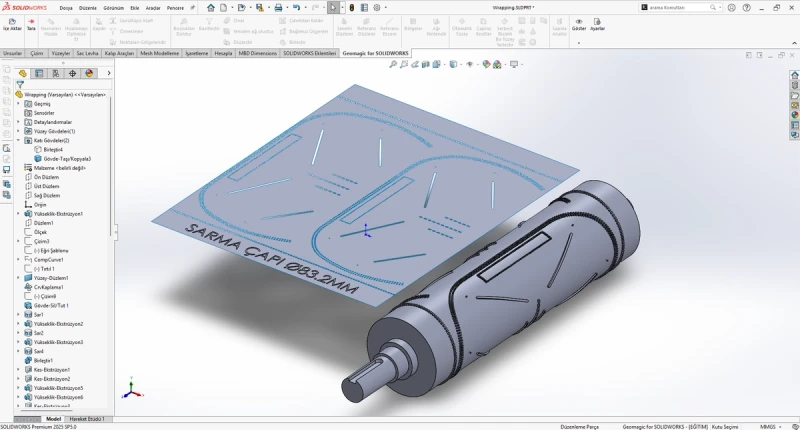This screenshot has height=430, width=800.
Task: Print using the printer icon
Action: (278, 8)
